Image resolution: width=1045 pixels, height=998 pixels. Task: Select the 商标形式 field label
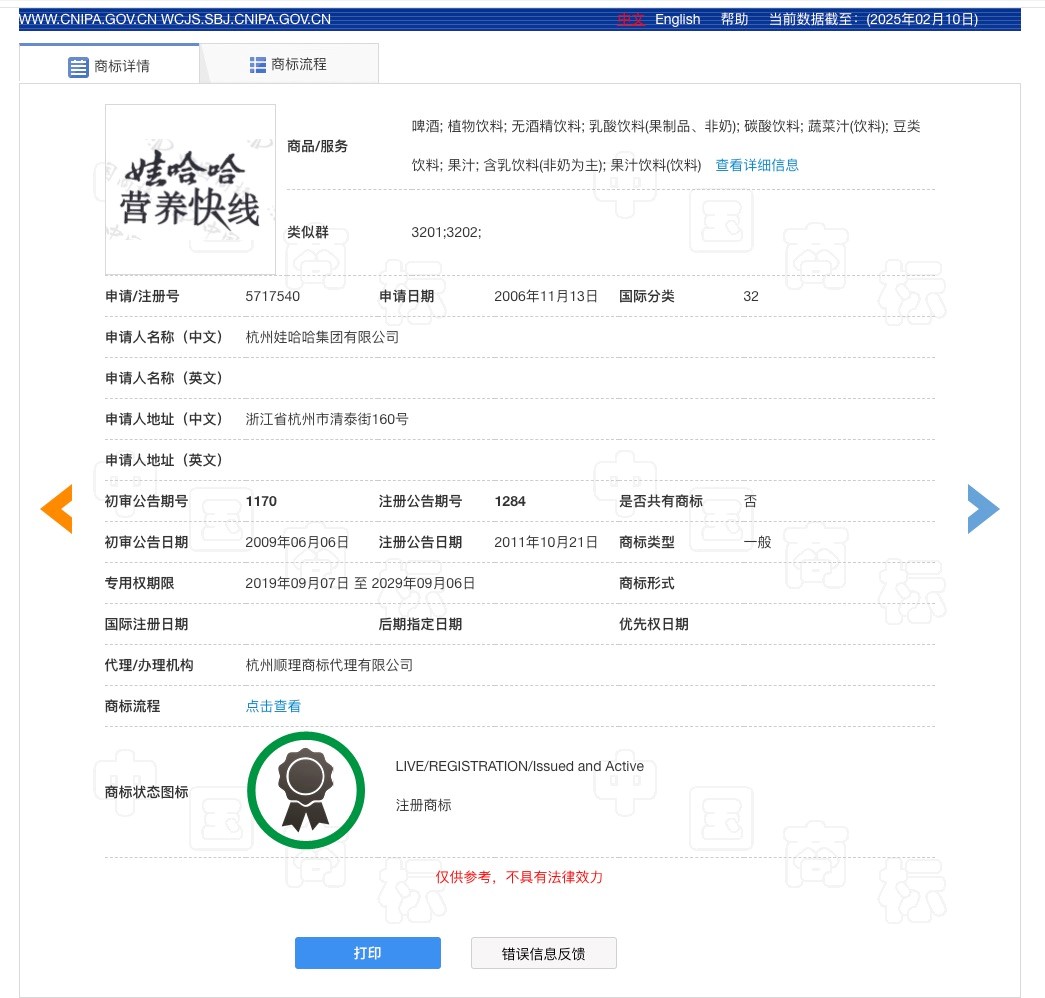[x=646, y=583]
